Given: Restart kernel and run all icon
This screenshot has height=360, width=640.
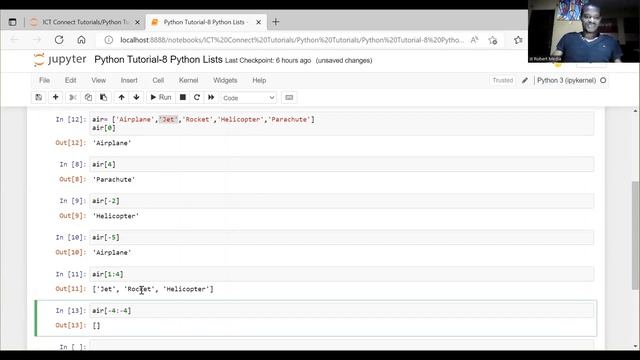Looking at the screenshot, I should (x=211, y=98).
